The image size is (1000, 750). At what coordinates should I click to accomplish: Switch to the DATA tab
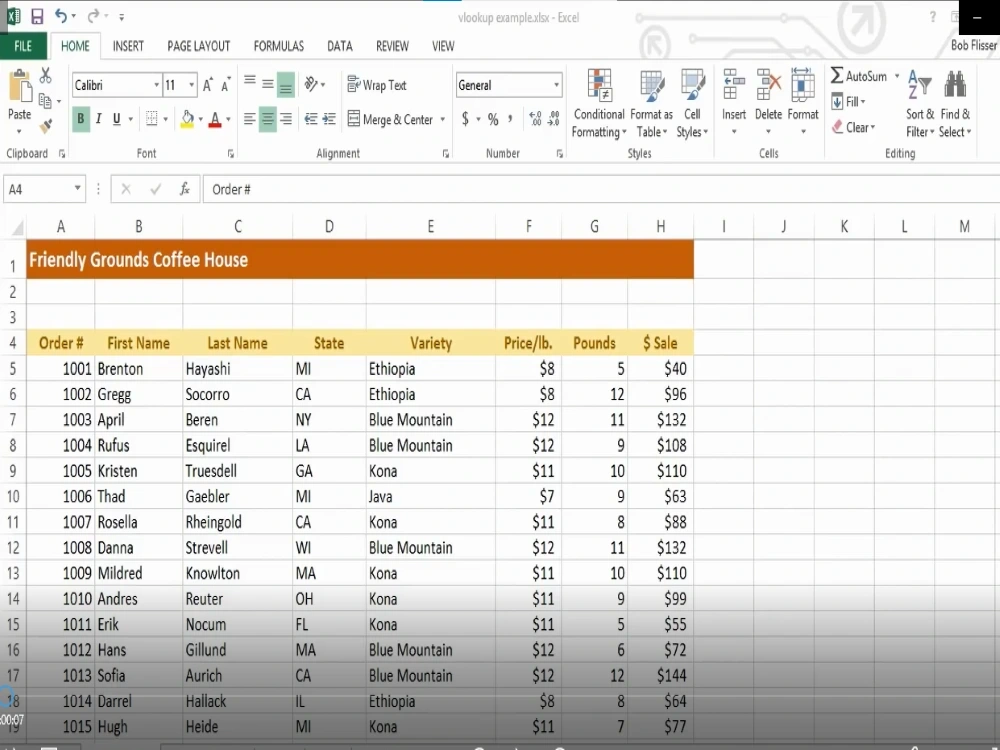coord(340,46)
